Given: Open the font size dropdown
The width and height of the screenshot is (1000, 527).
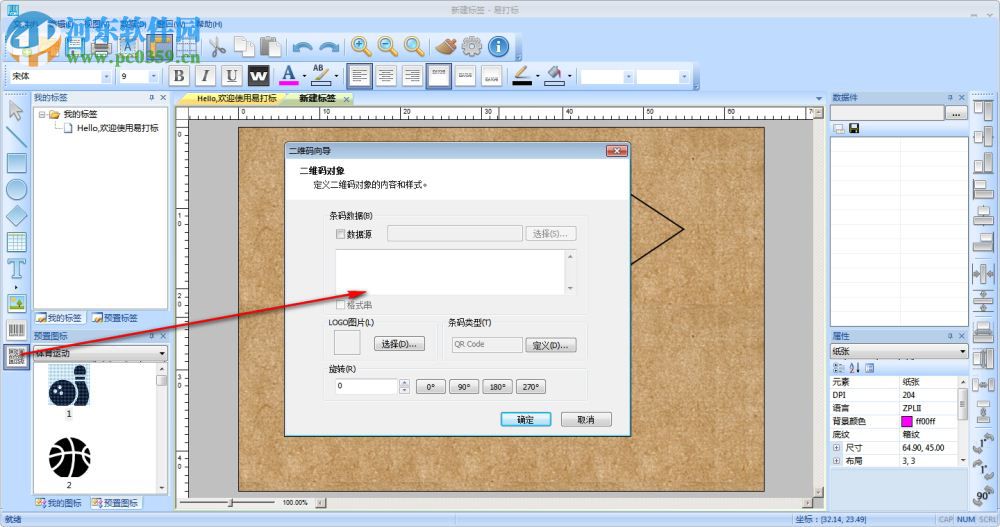Looking at the screenshot, I should pos(153,77).
